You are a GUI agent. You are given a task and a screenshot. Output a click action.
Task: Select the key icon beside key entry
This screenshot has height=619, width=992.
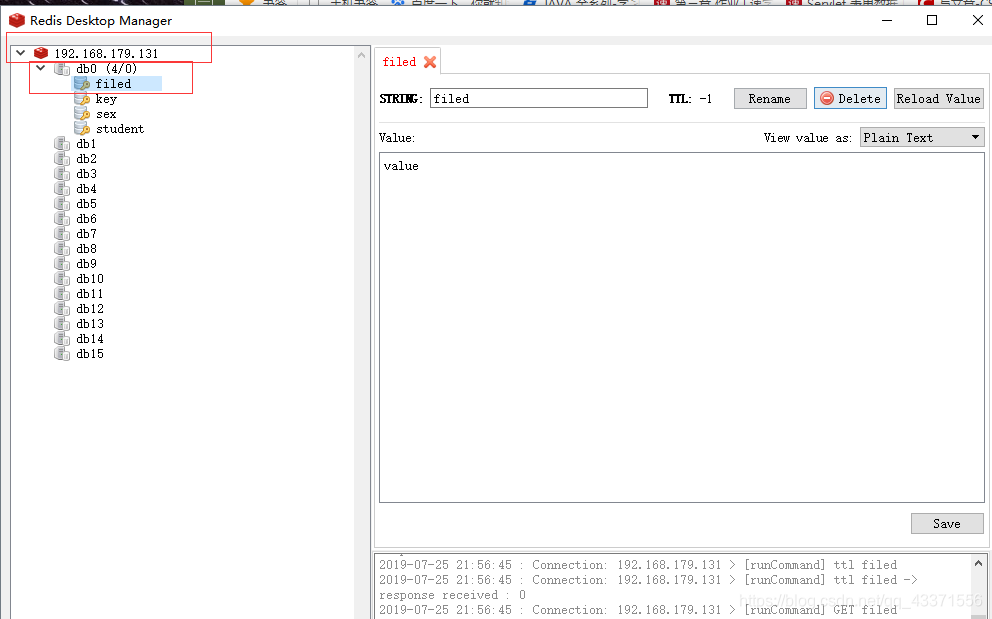(x=82, y=99)
